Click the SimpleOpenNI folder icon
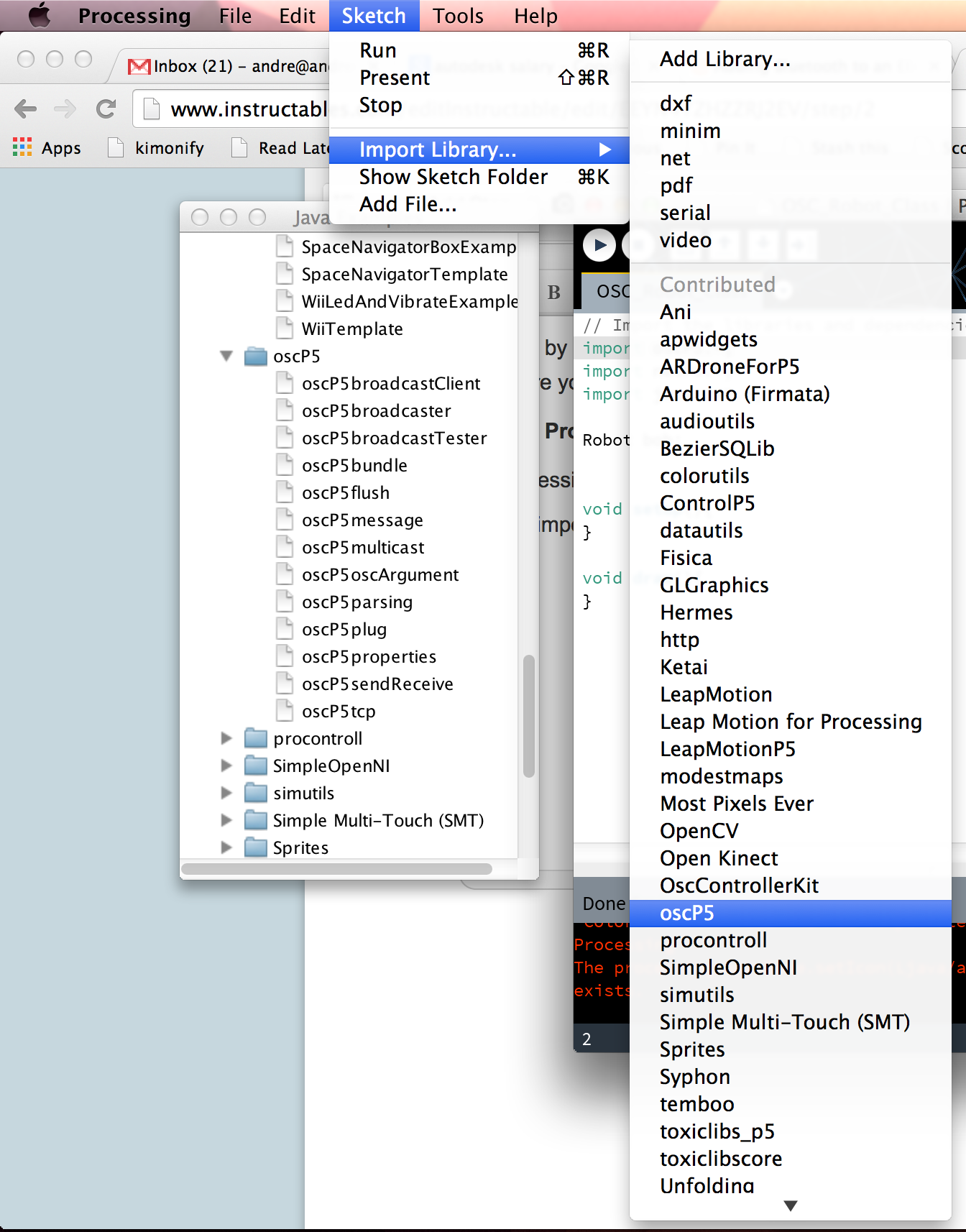The image size is (966, 1232). coord(256,766)
